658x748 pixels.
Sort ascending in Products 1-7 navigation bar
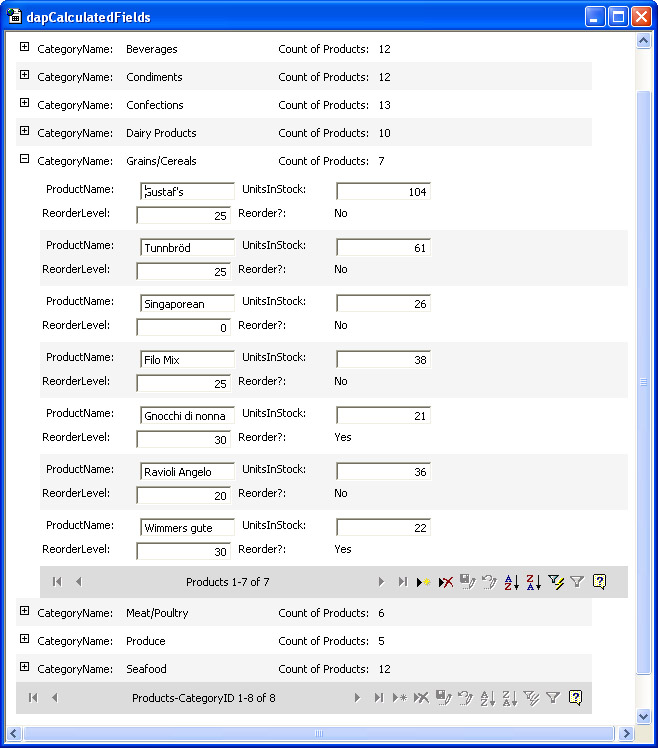pos(511,582)
